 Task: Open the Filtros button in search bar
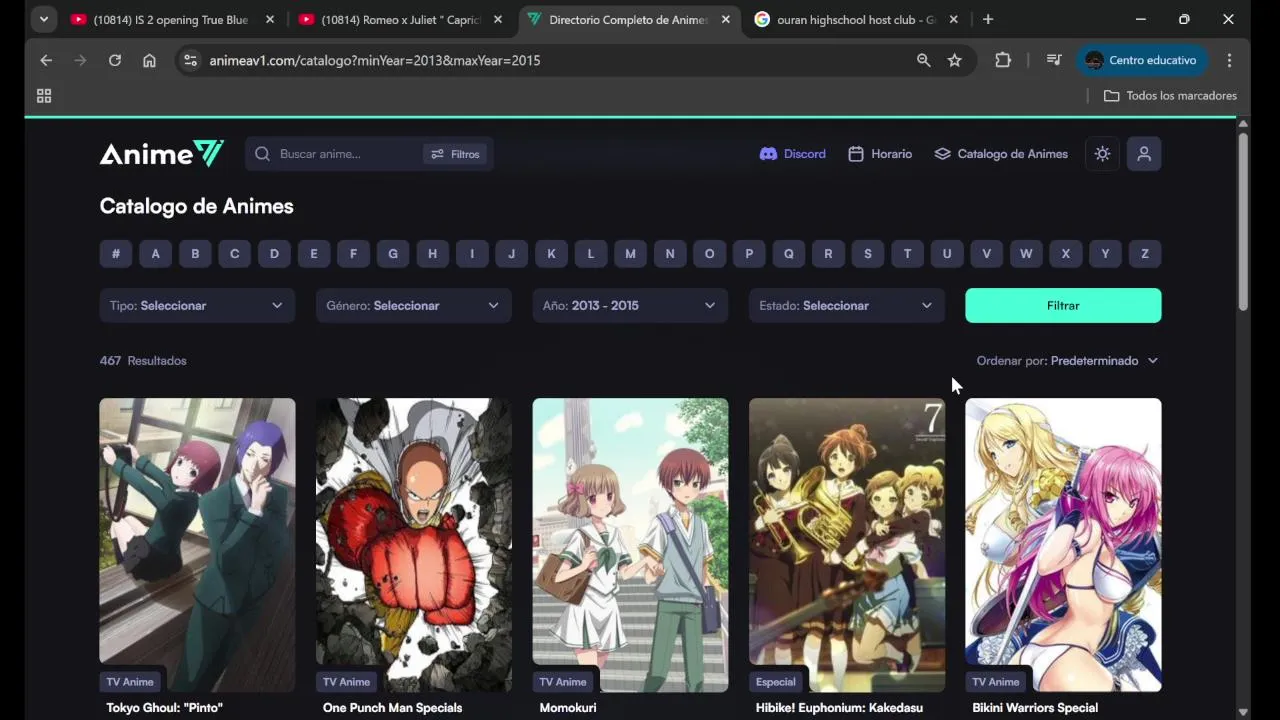[x=455, y=154]
